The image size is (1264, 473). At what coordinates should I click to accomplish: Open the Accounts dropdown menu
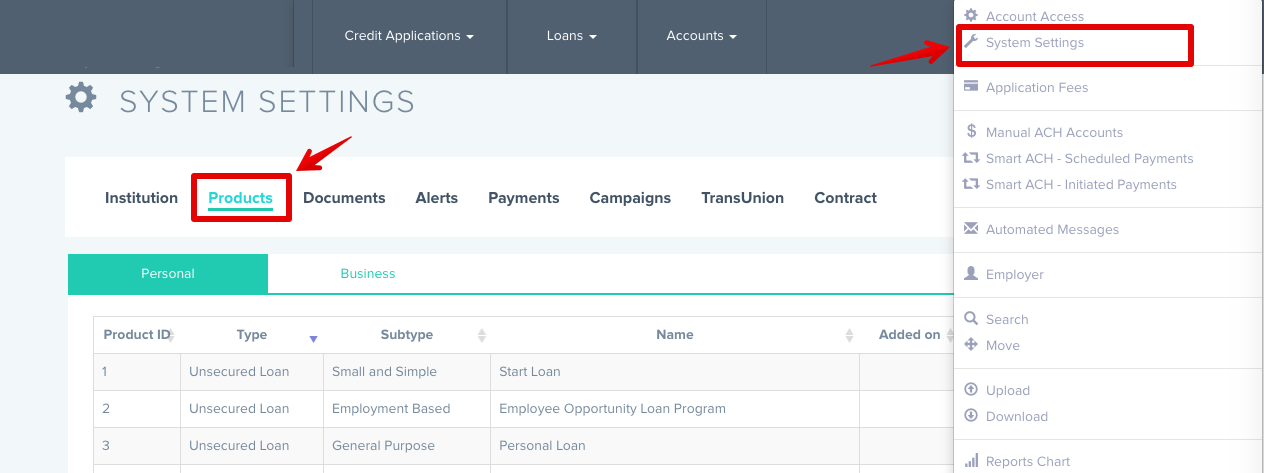click(x=701, y=36)
